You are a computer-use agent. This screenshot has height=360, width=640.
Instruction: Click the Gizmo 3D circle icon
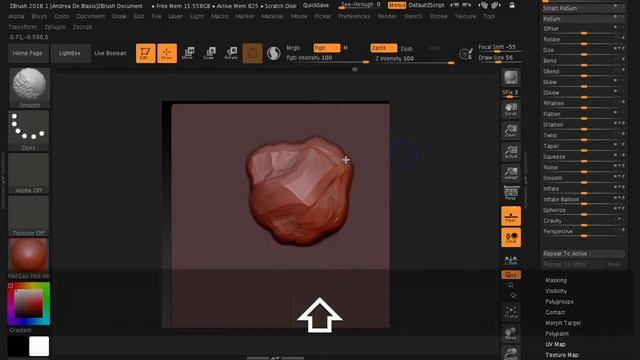tap(252, 53)
